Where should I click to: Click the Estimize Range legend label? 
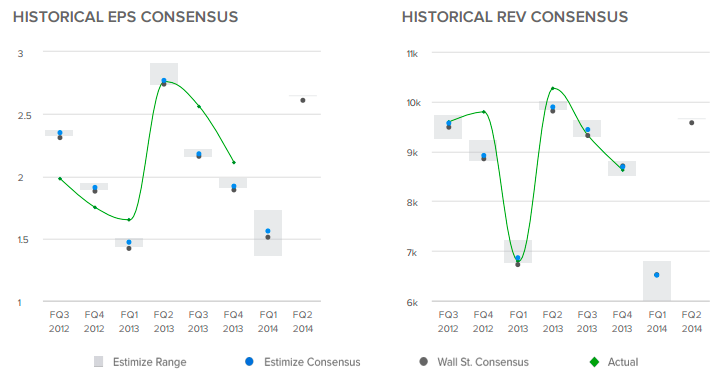(x=149, y=362)
